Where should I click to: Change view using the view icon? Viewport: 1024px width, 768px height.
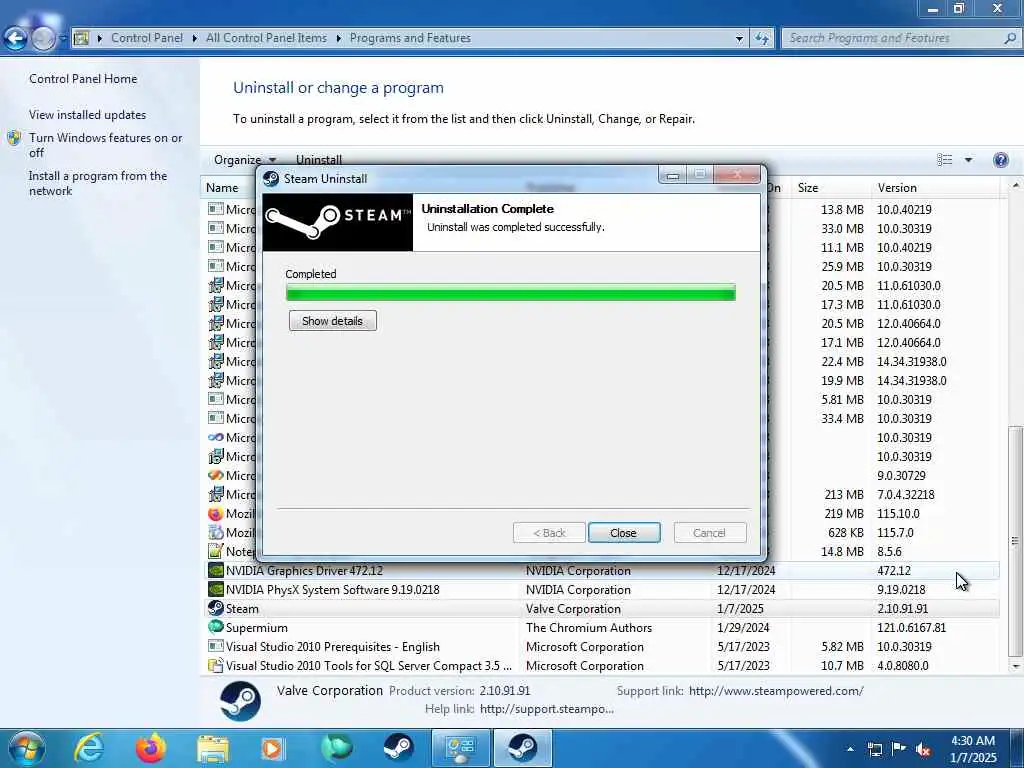tap(944, 160)
